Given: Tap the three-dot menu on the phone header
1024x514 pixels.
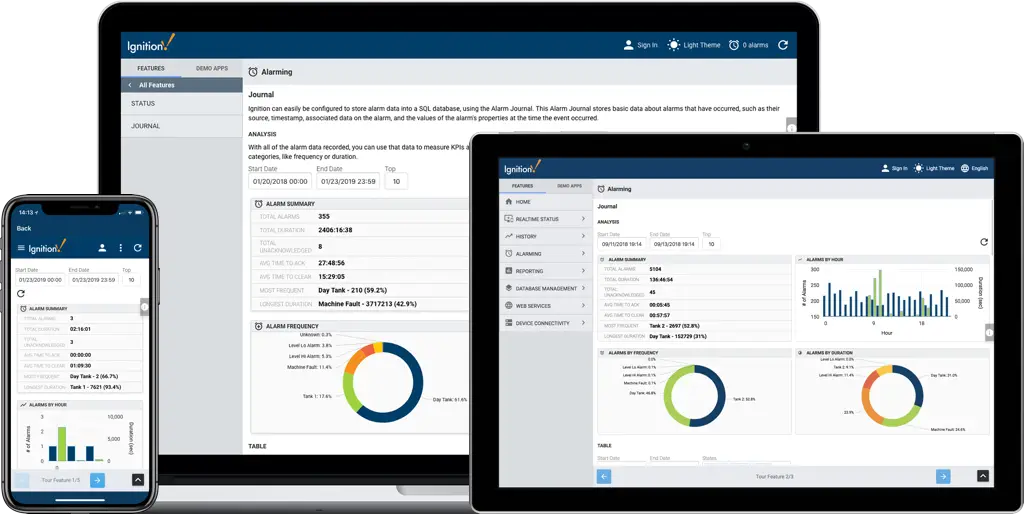Looking at the screenshot, I should (x=120, y=248).
